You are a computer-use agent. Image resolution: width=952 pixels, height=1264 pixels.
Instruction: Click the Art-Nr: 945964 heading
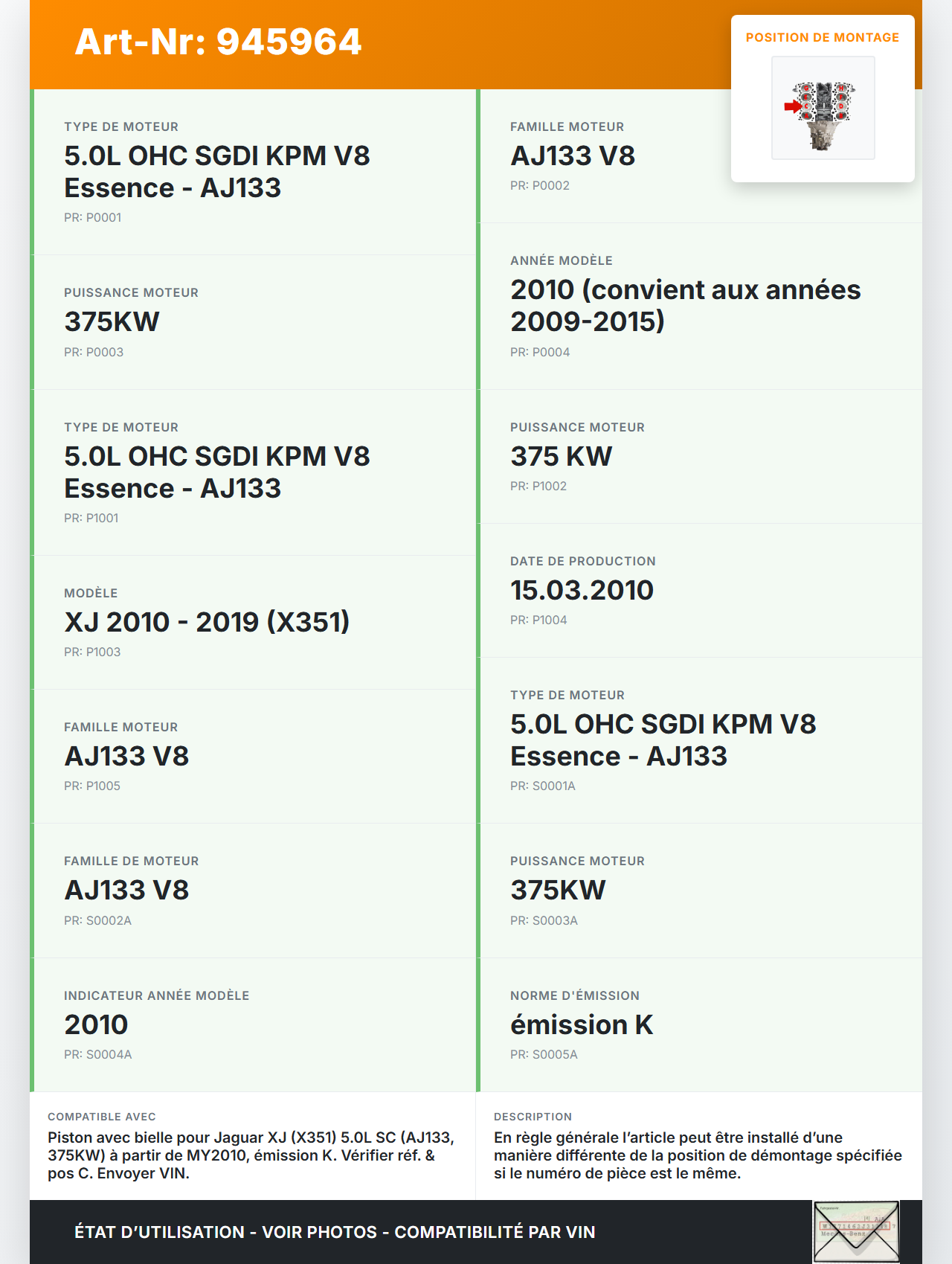click(x=218, y=42)
